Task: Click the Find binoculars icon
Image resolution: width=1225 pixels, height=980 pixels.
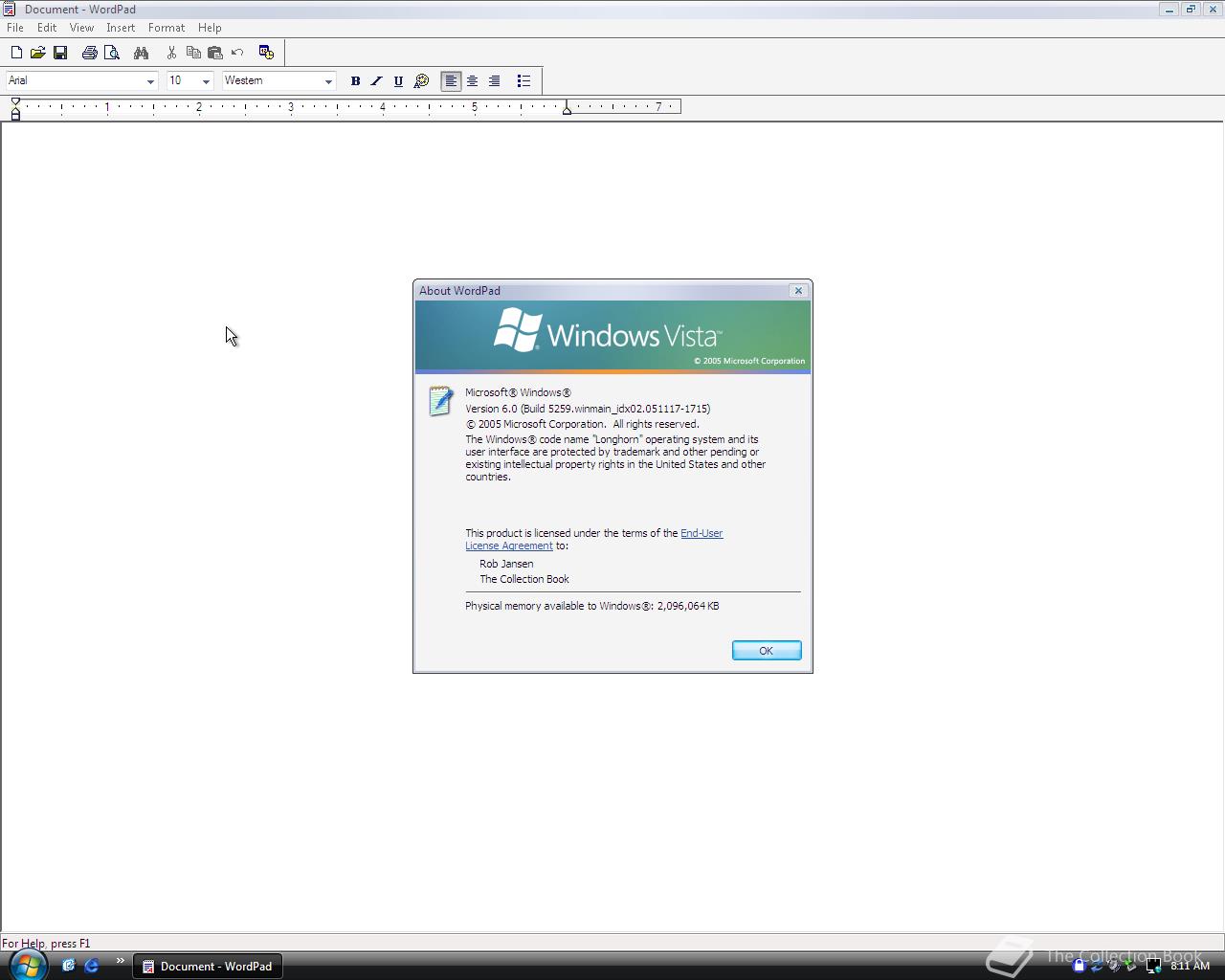Action: coord(142,53)
